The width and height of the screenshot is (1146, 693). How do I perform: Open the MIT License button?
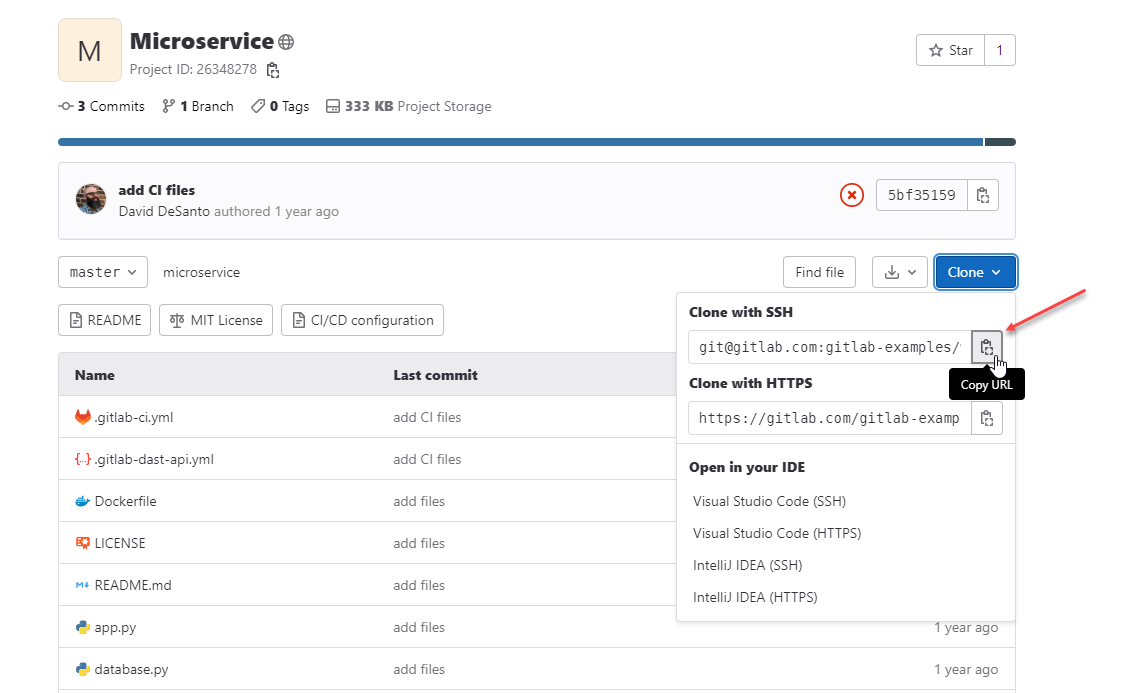[216, 320]
